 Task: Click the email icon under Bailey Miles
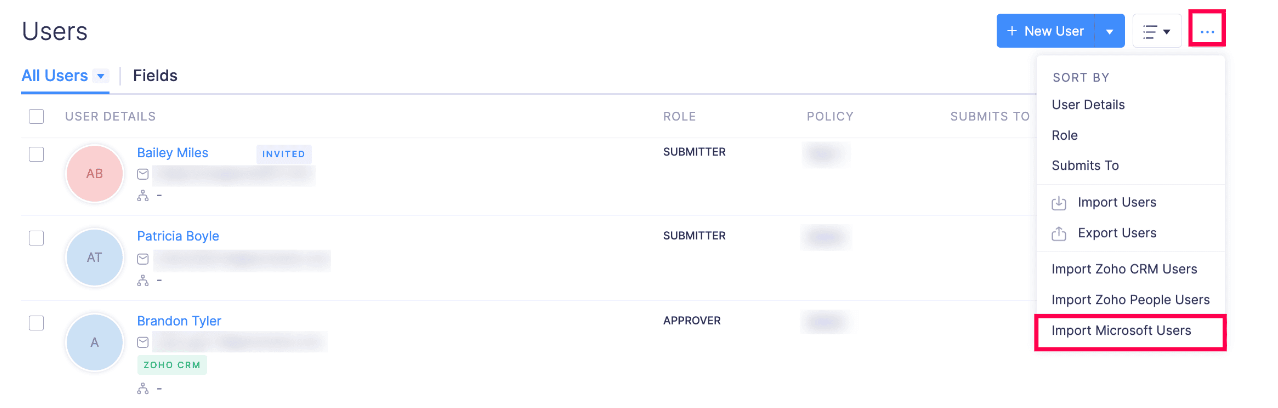143,174
